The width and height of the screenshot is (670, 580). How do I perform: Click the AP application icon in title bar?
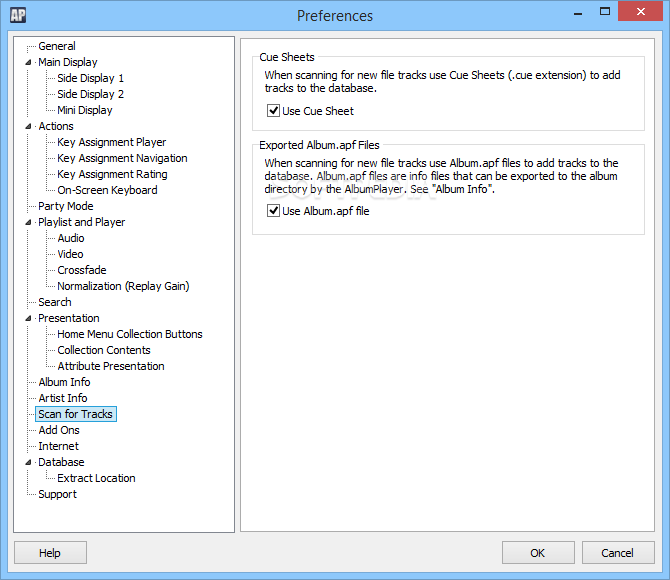(x=18, y=15)
